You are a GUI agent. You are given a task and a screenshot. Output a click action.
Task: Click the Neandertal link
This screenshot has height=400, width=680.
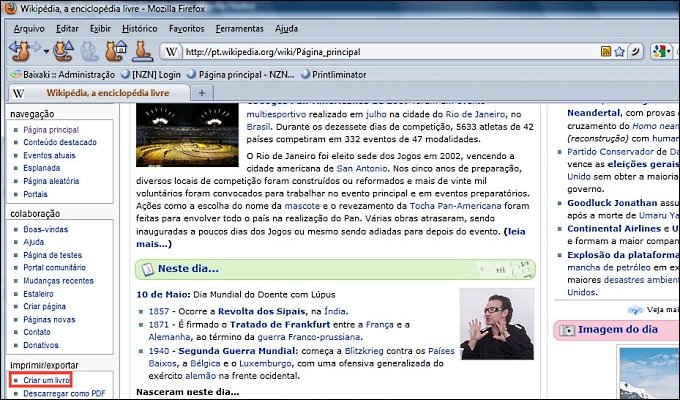594,113
